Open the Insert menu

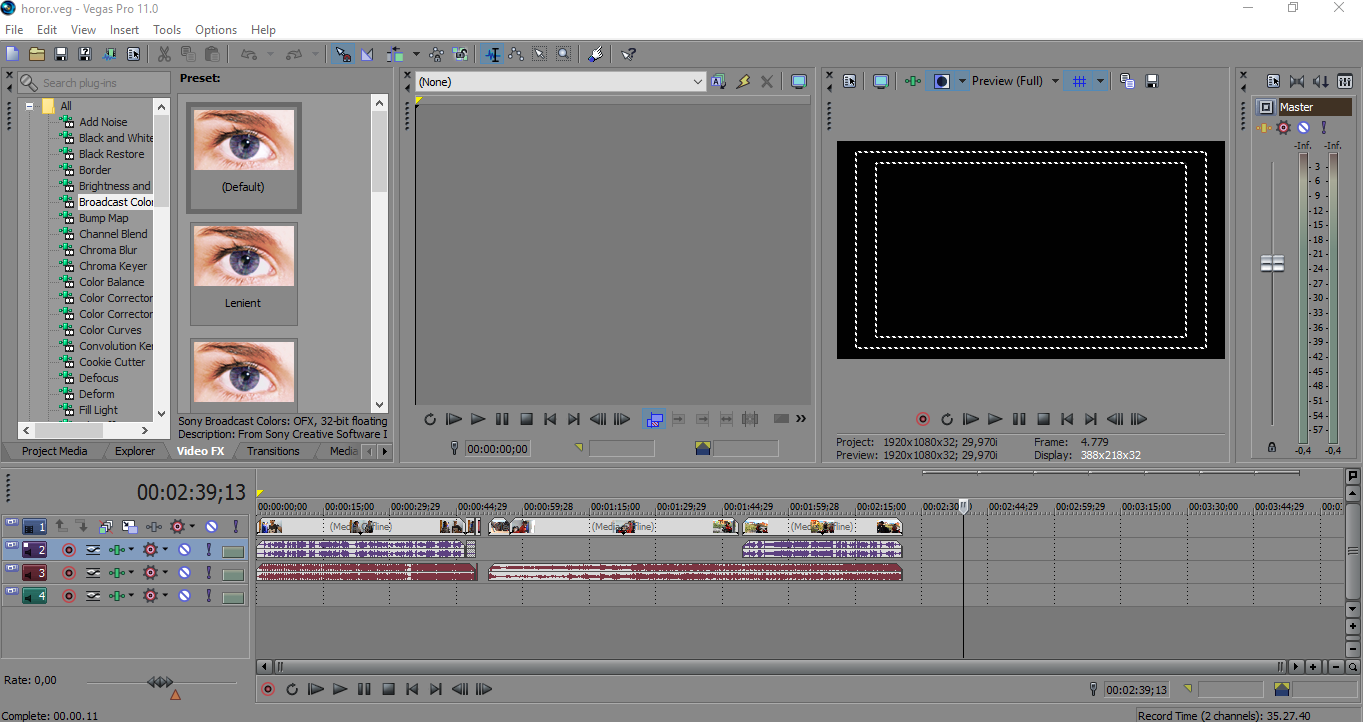click(x=125, y=30)
